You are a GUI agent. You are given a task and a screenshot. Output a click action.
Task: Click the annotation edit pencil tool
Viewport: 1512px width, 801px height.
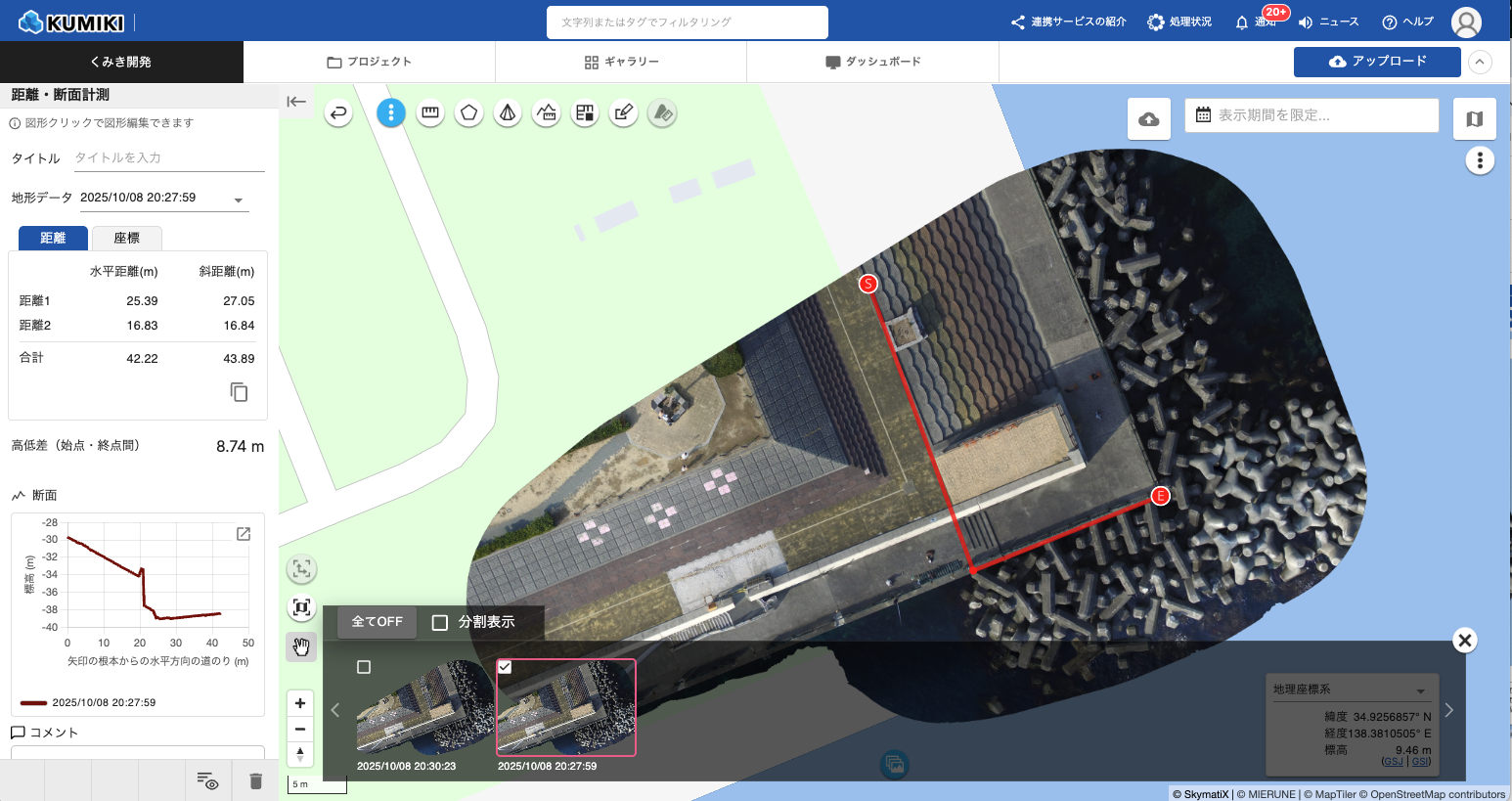click(x=623, y=113)
